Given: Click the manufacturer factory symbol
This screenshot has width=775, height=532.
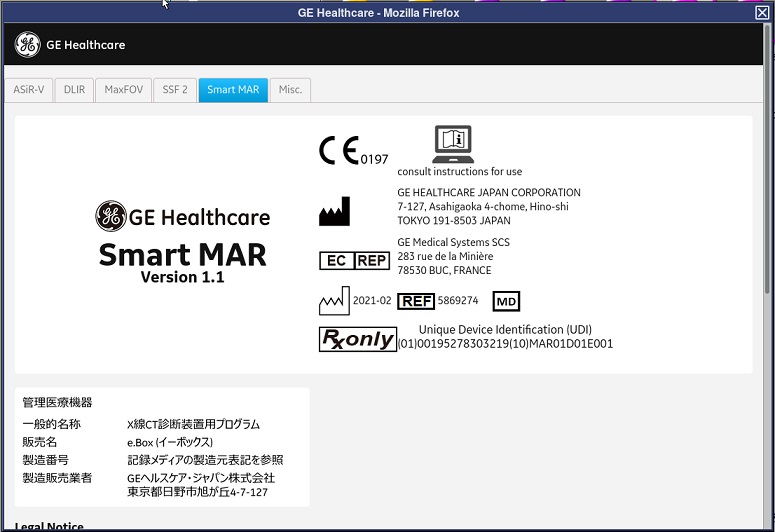Looking at the screenshot, I should [x=334, y=211].
